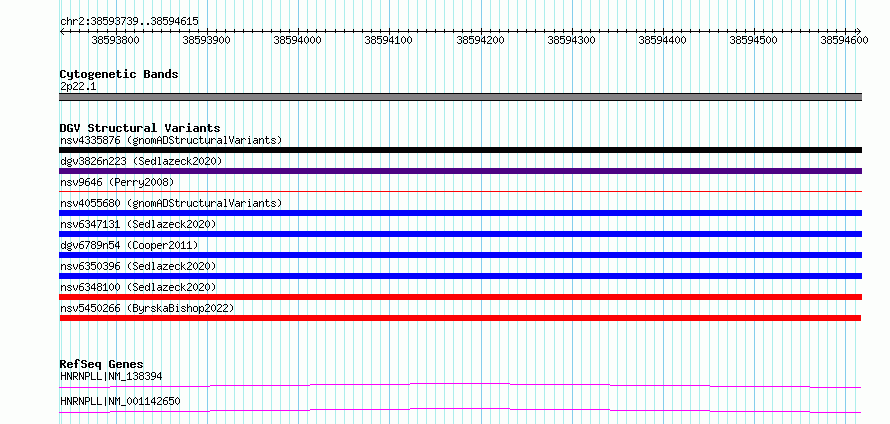890x424 pixels.
Task: Click ruler position 38594600
Action: [845, 40]
